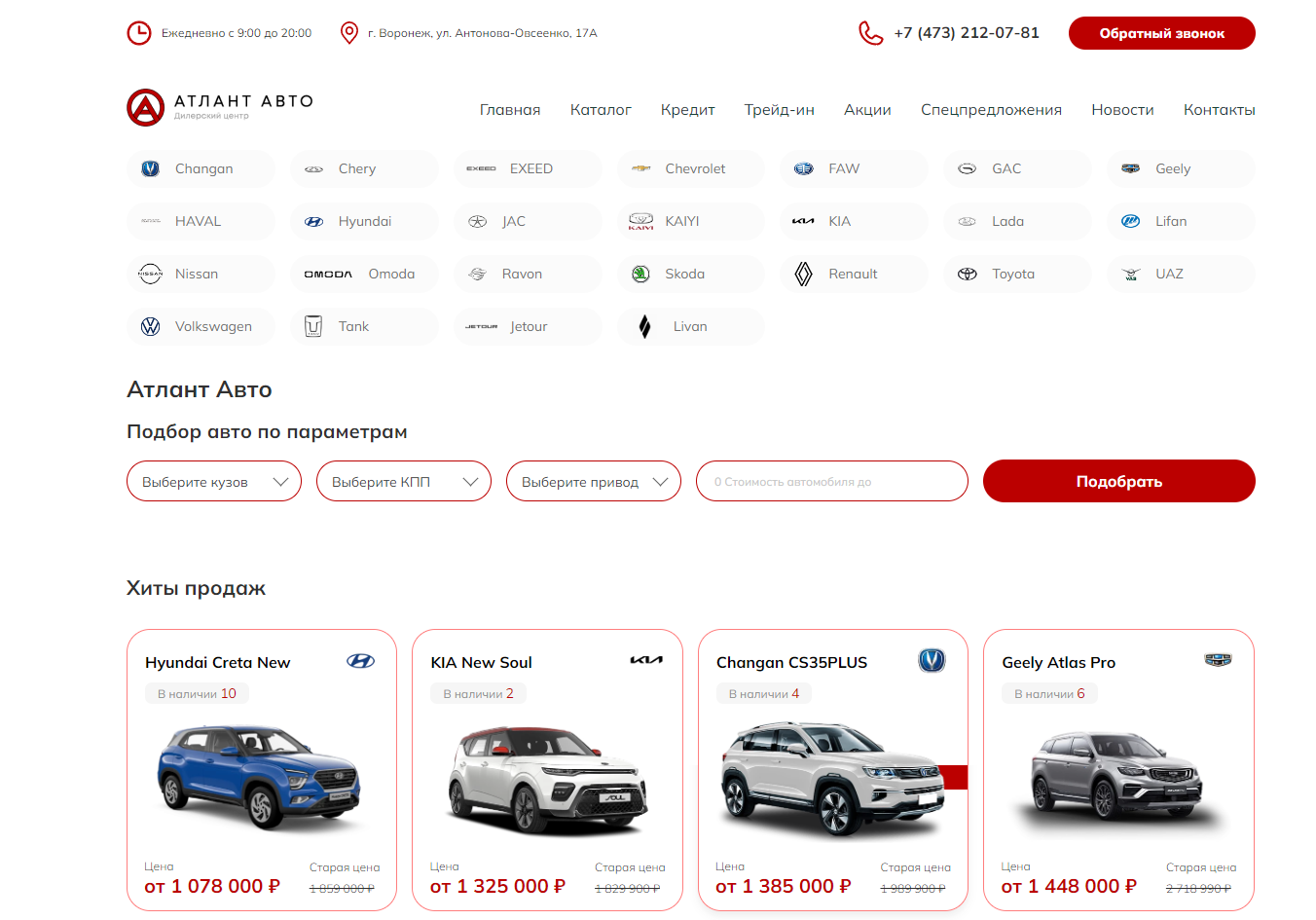Screen dimensions: 1316x920
Task: Open the 'Выберите КПП' transmission dropdown
Action: coord(404,481)
